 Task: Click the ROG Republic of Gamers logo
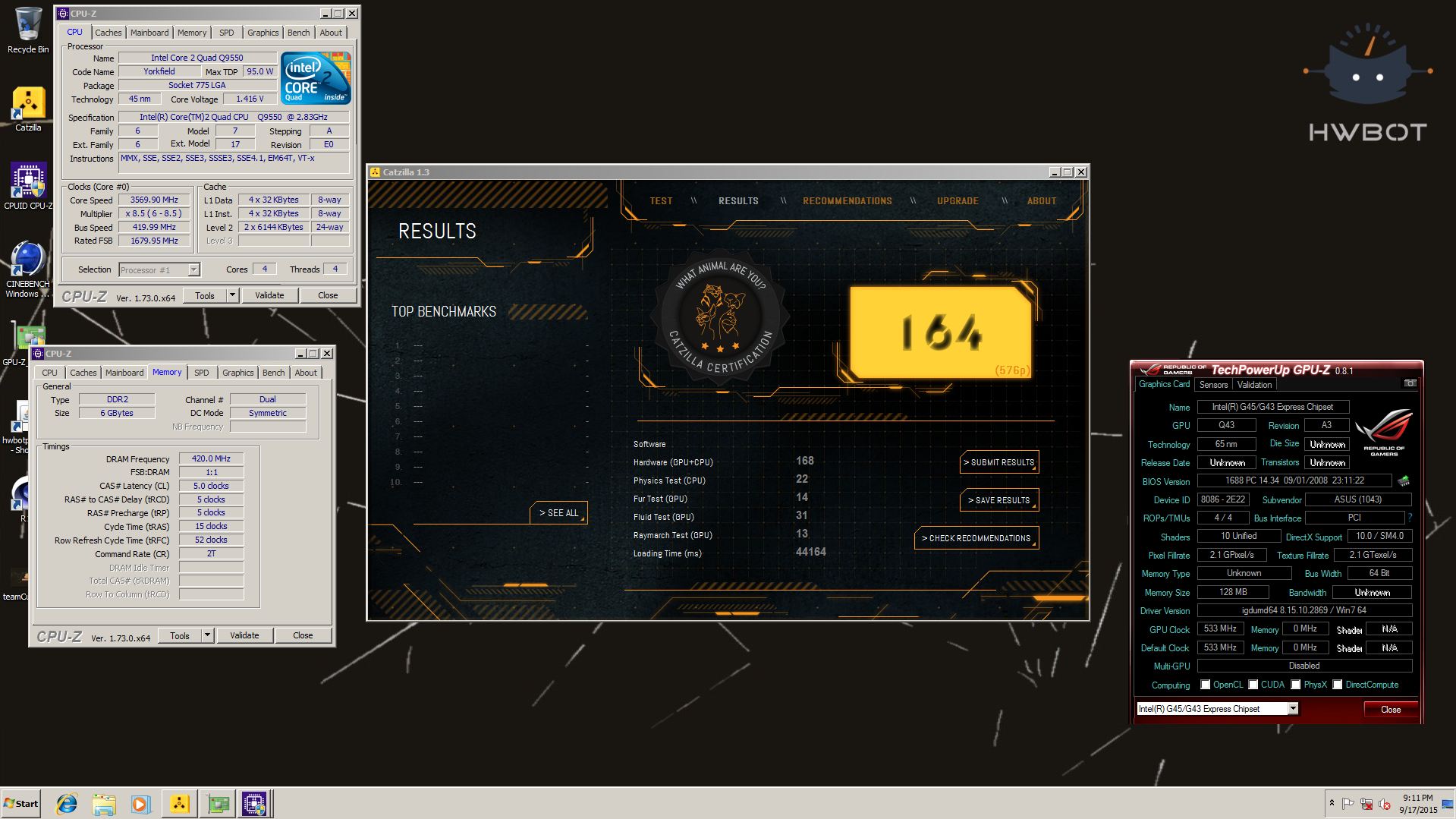pyautogui.click(x=1384, y=432)
